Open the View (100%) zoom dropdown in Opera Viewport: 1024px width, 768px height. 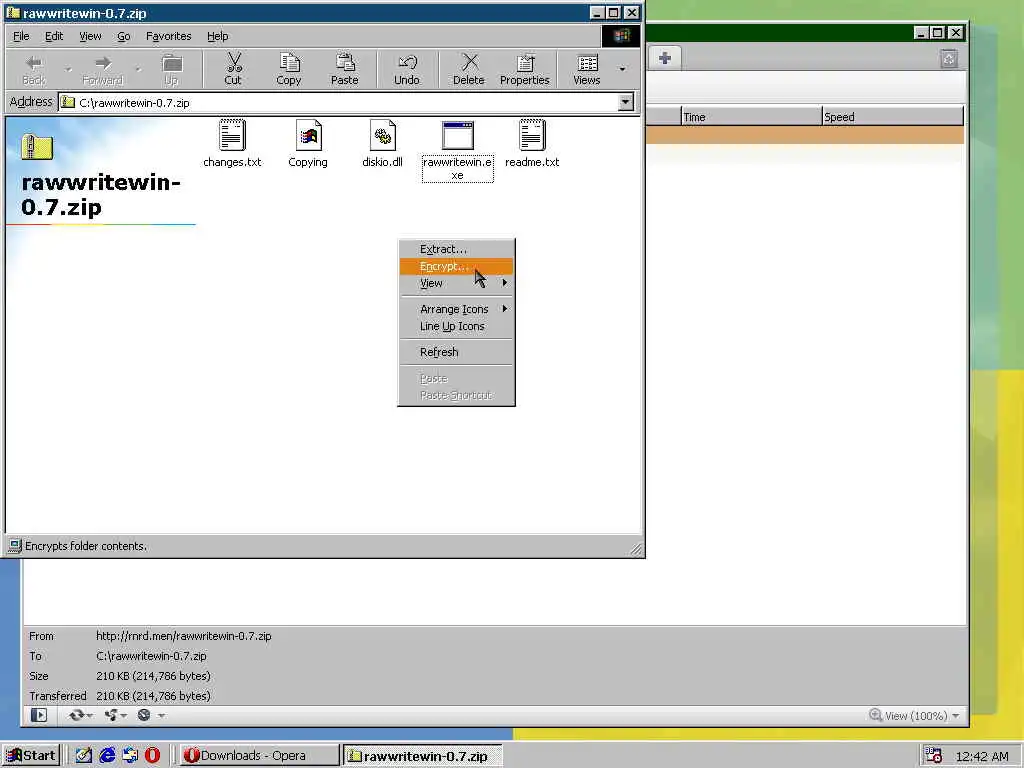(x=914, y=716)
